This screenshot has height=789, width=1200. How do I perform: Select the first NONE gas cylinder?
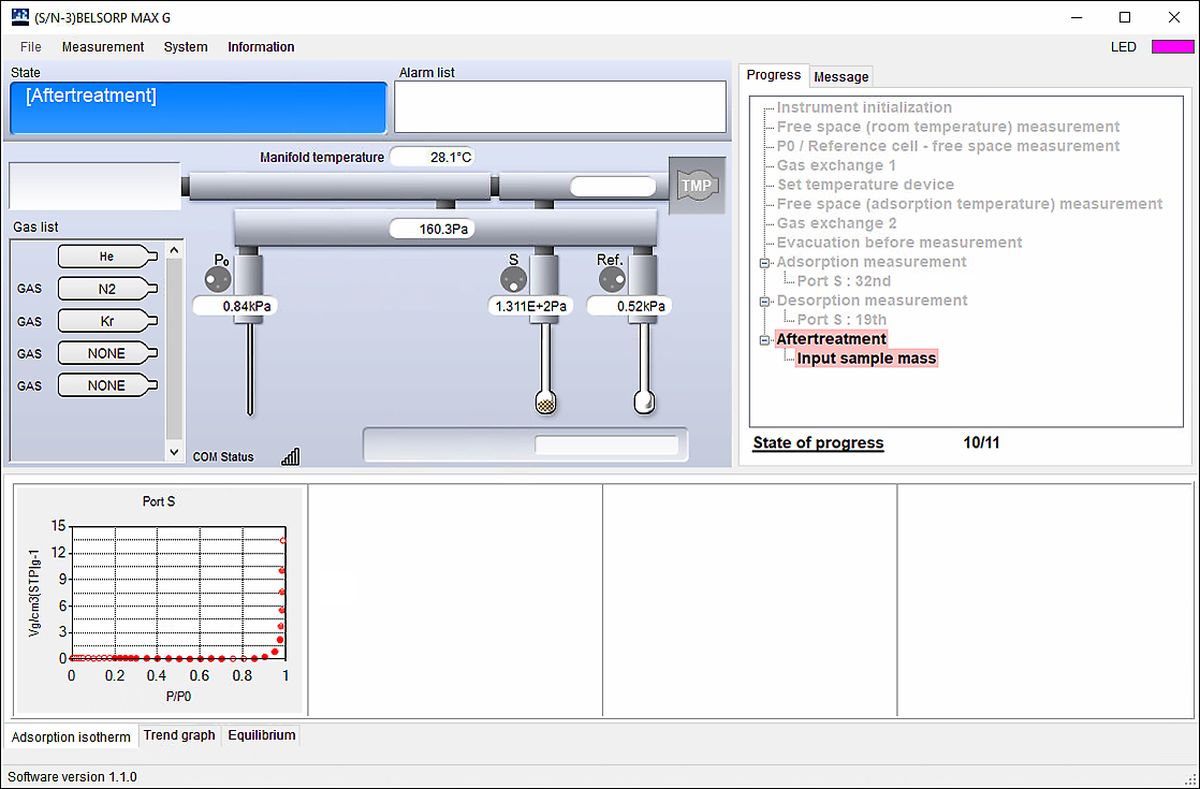point(107,353)
